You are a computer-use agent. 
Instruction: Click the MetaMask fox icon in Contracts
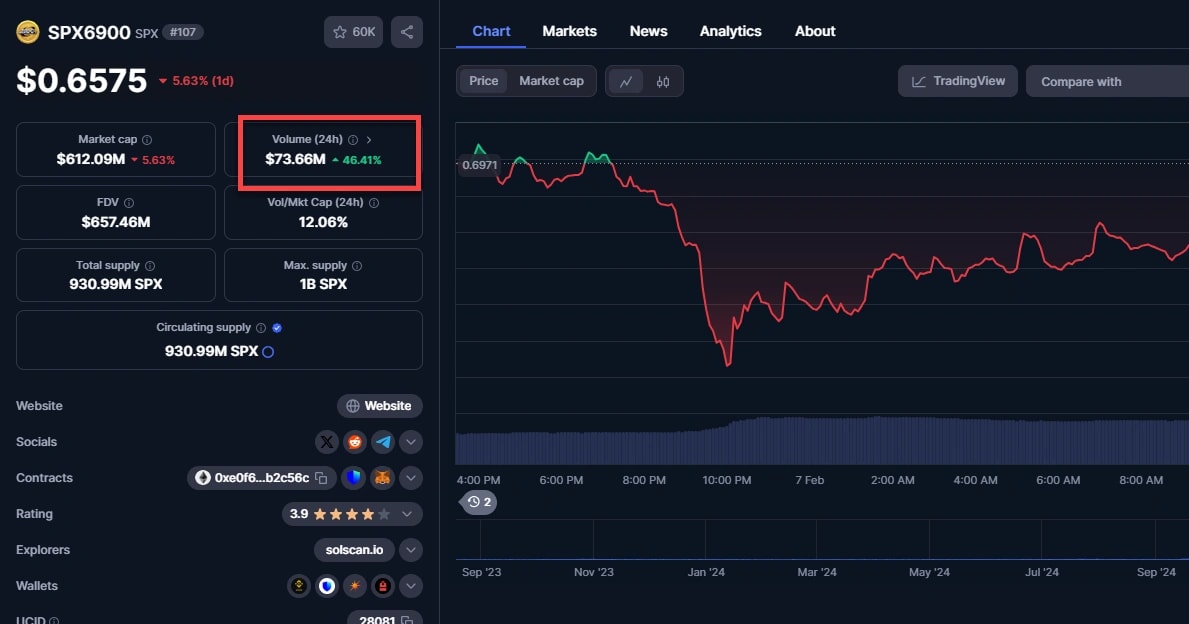pyautogui.click(x=383, y=478)
